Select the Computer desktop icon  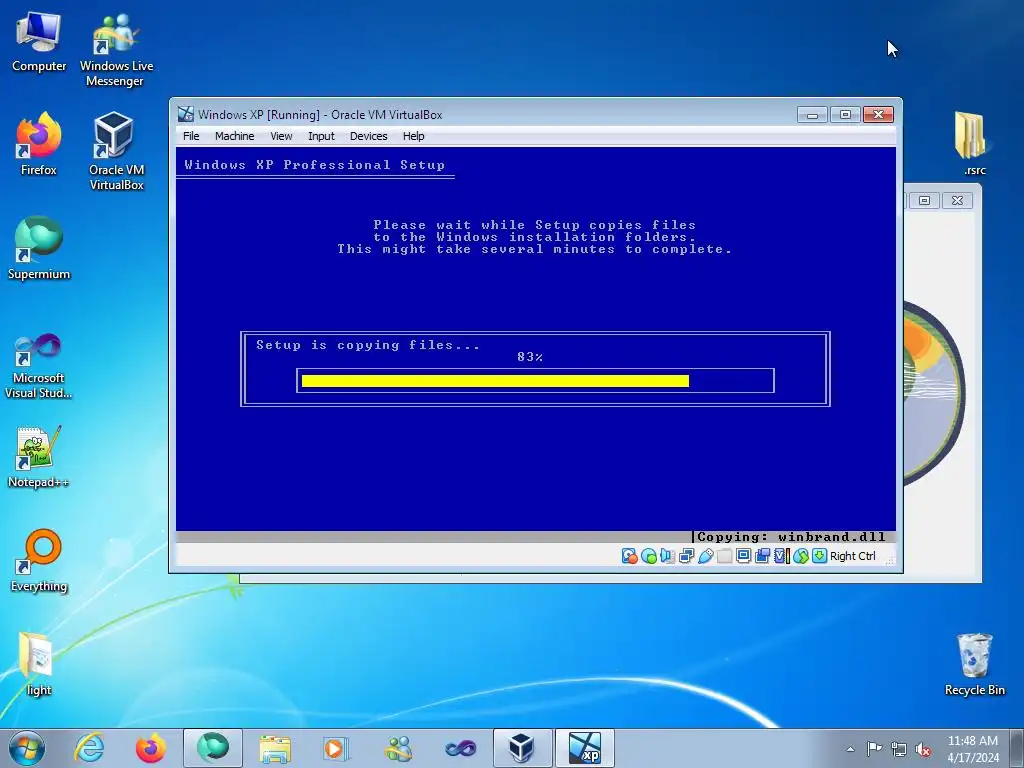coord(39,42)
